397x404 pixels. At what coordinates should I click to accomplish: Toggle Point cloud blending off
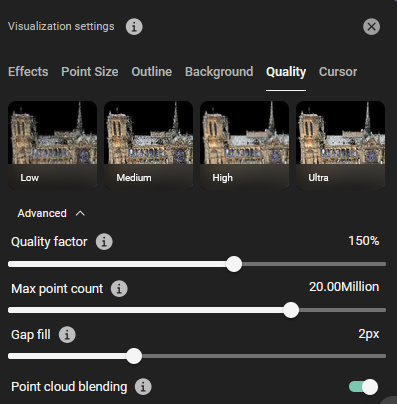click(x=363, y=387)
